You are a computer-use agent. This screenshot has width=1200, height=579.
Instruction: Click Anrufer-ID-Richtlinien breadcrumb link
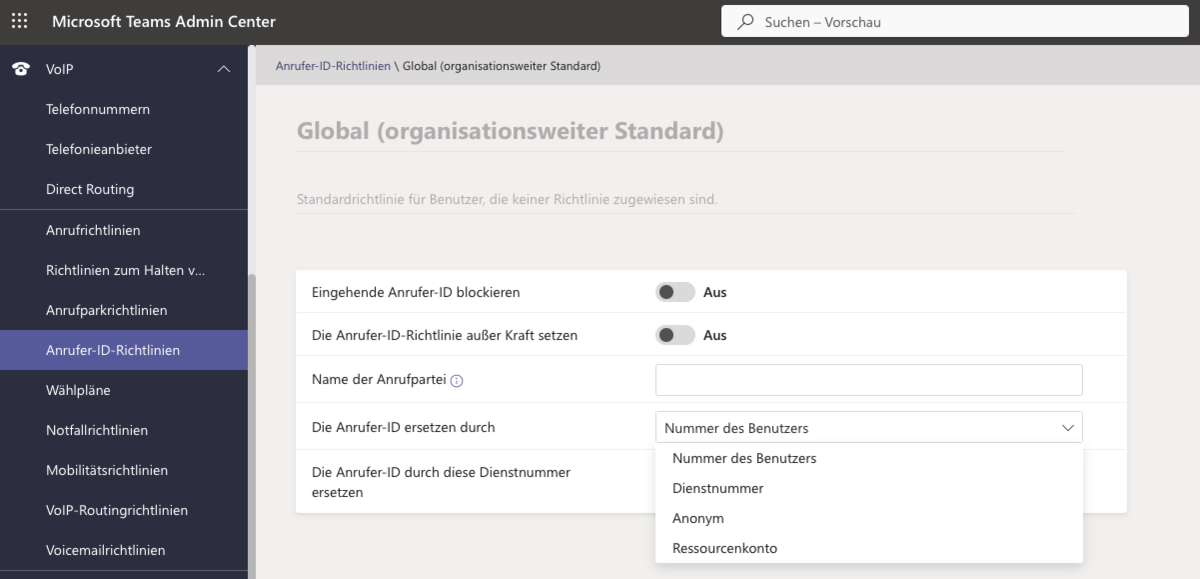pyautogui.click(x=333, y=66)
